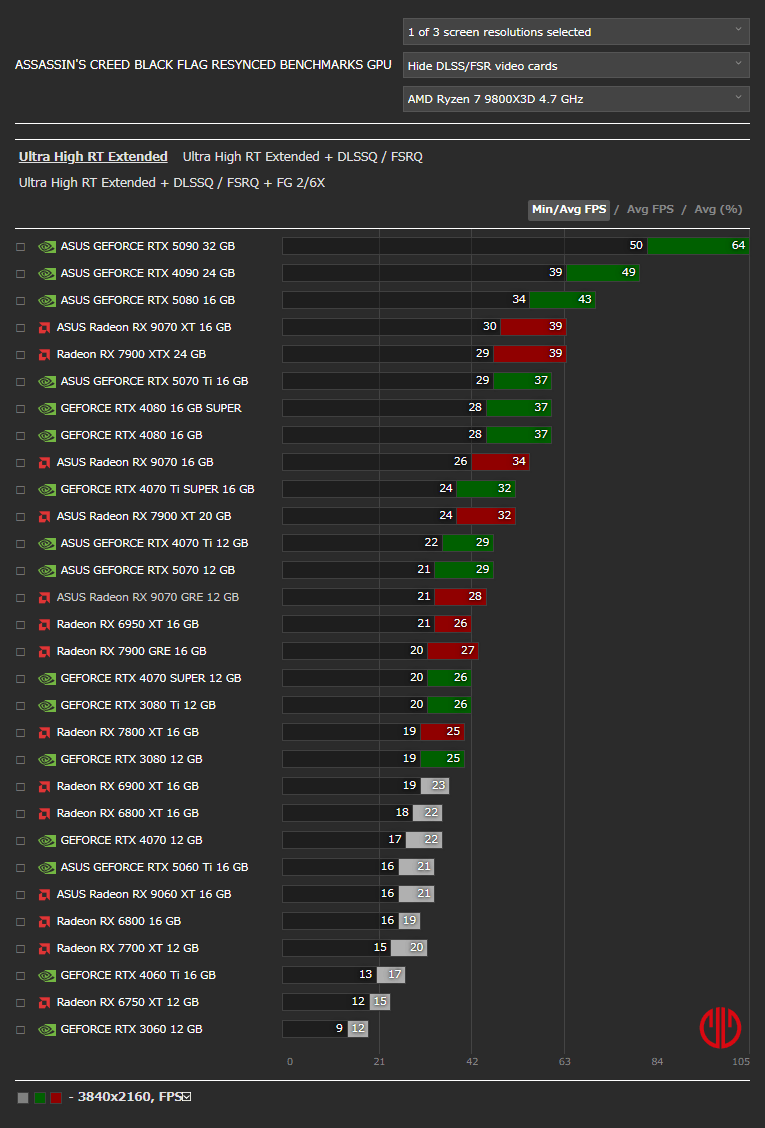This screenshot has height=1128, width=765.
Task: Open the screen resolutions dropdown
Action: pos(576,32)
